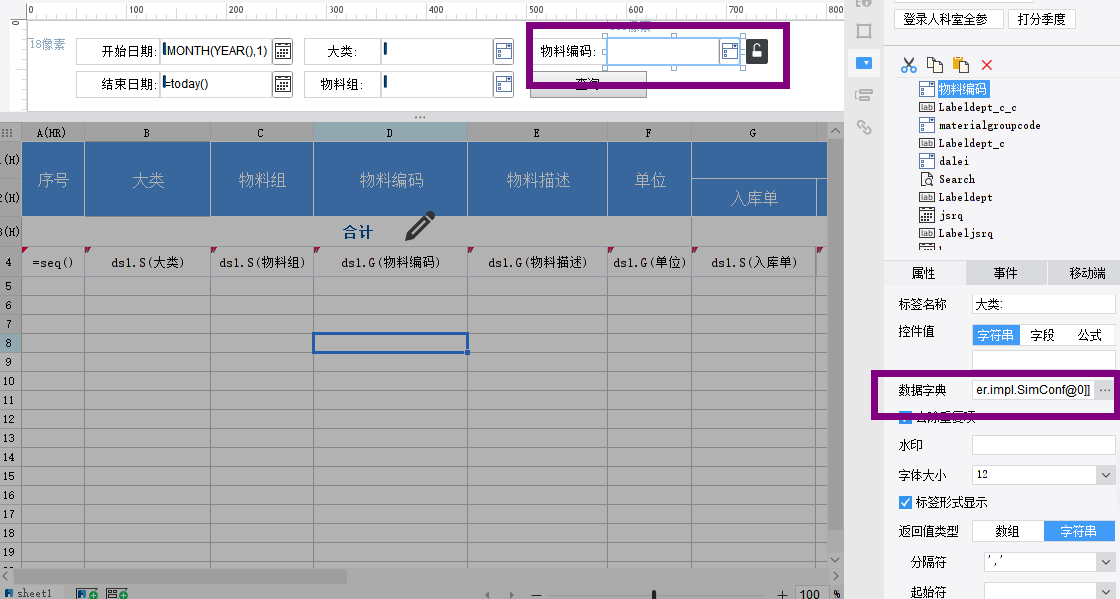
Task: Click the select-all grid corner icon
Action: (x=8, y=133)
